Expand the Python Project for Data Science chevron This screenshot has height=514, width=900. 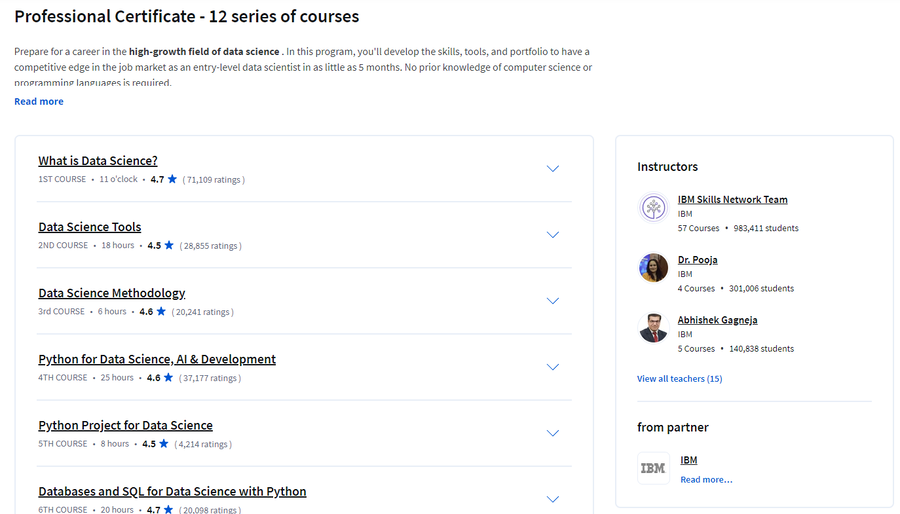553,433
